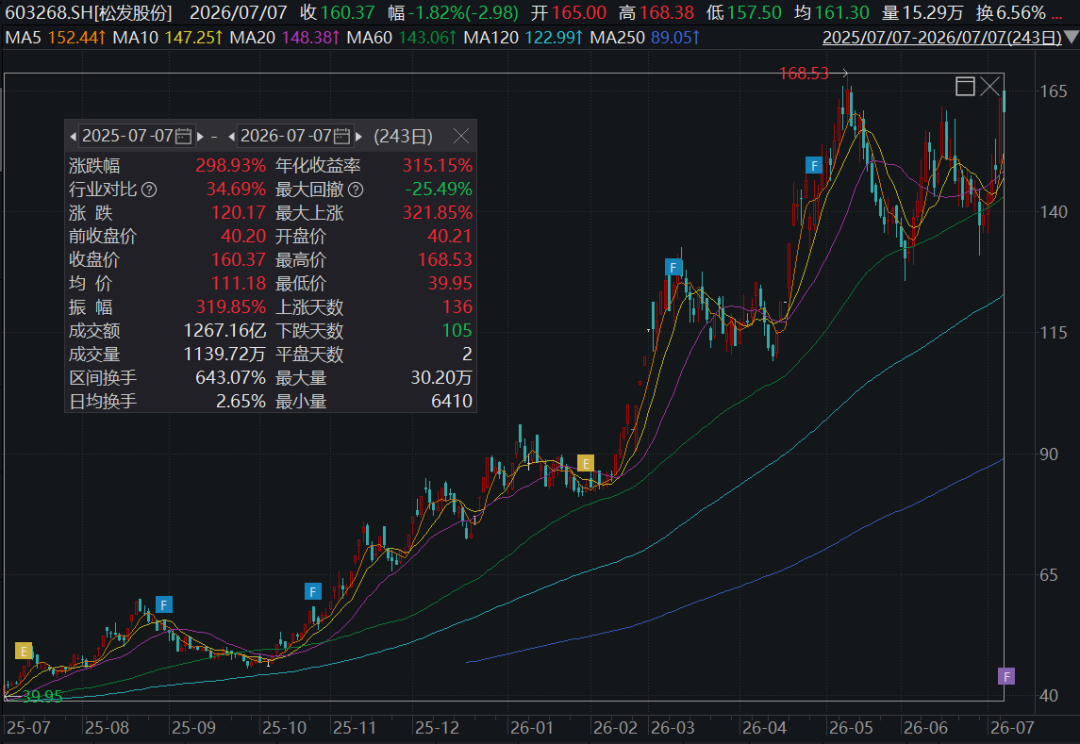The height and width of the screenshot is (744, 1080).
Task: Select the 开盘价 value 40.21
Action: point(450,236)
